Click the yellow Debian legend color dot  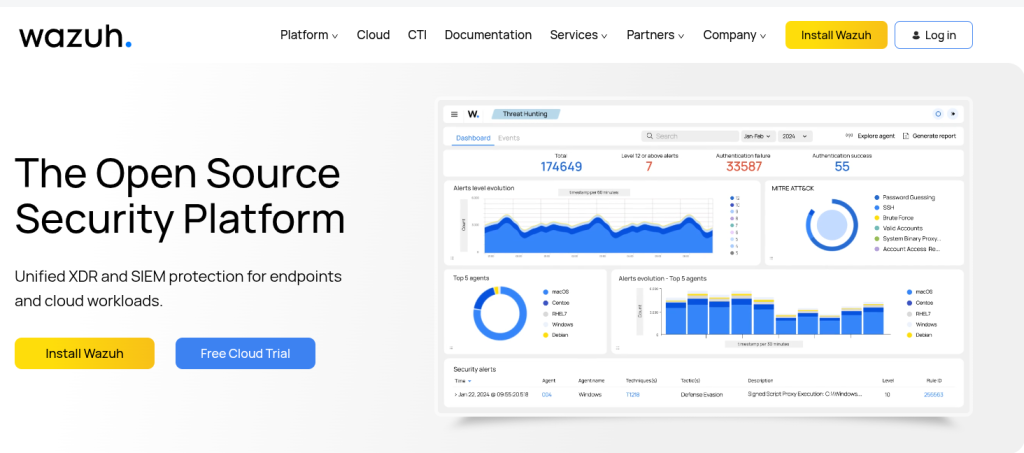pyautogui.click(x=545, y=335)
